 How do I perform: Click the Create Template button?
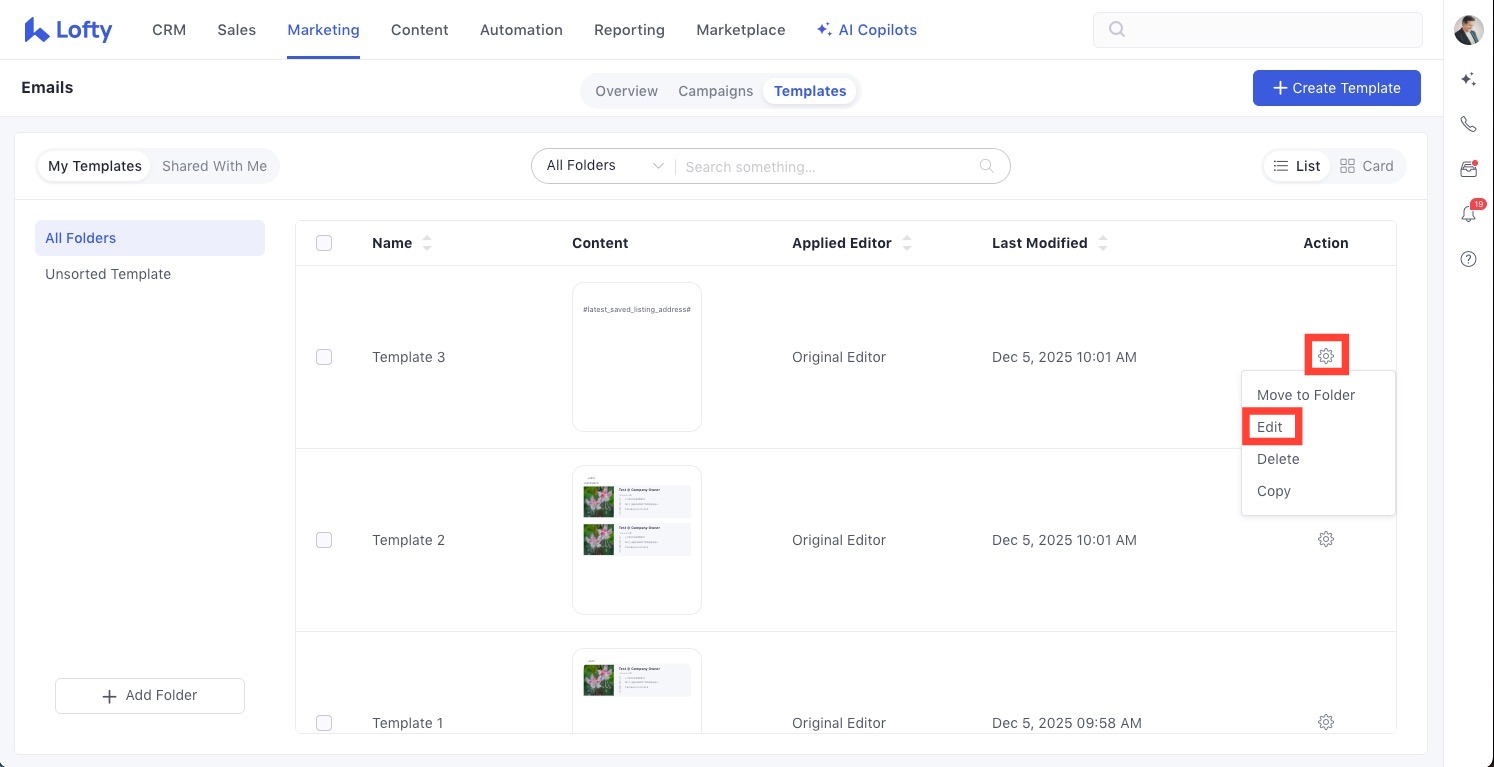(x=1336, y=88)
